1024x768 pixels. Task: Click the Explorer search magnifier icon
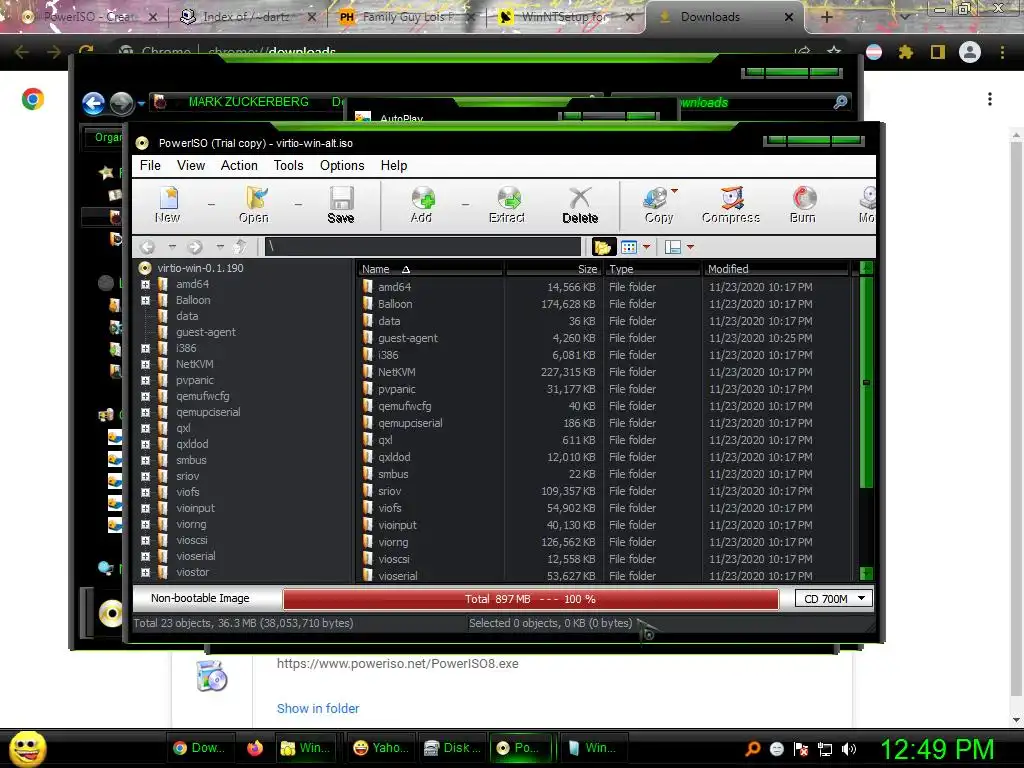840,102
